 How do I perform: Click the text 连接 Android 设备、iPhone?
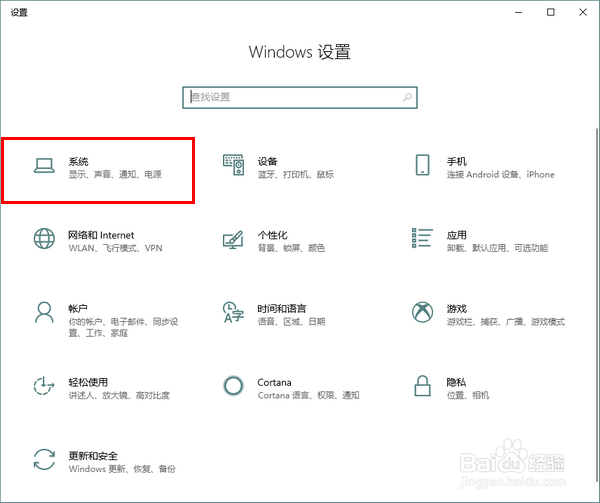501,174
